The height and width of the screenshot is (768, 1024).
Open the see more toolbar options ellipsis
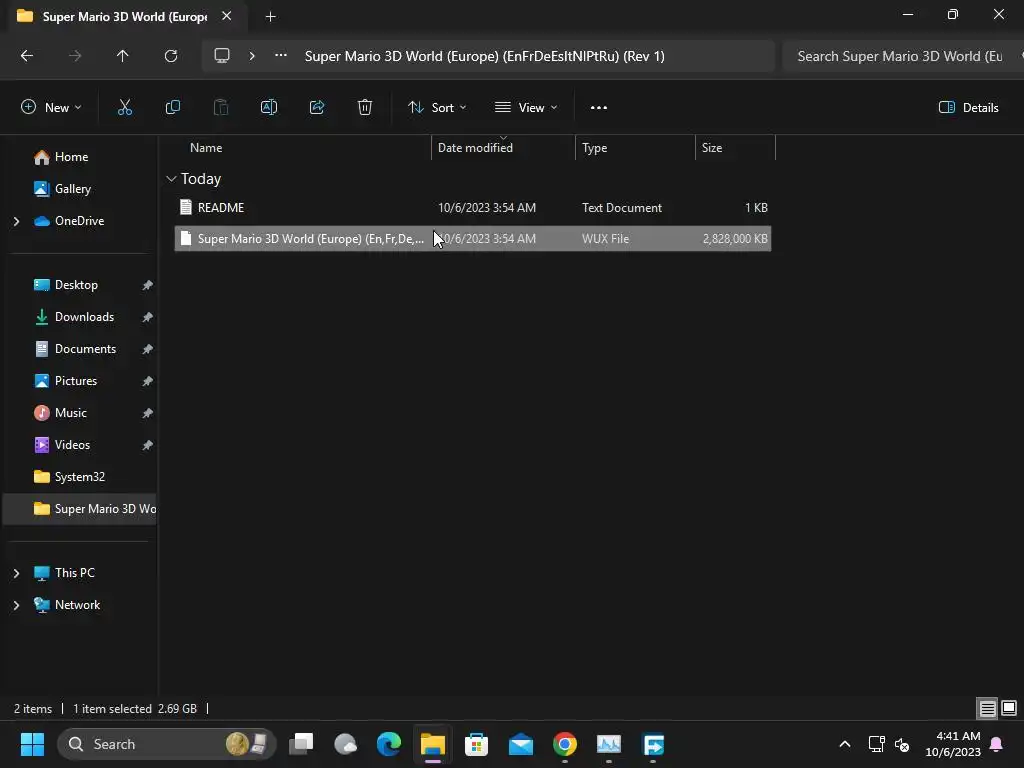point(599,108)
